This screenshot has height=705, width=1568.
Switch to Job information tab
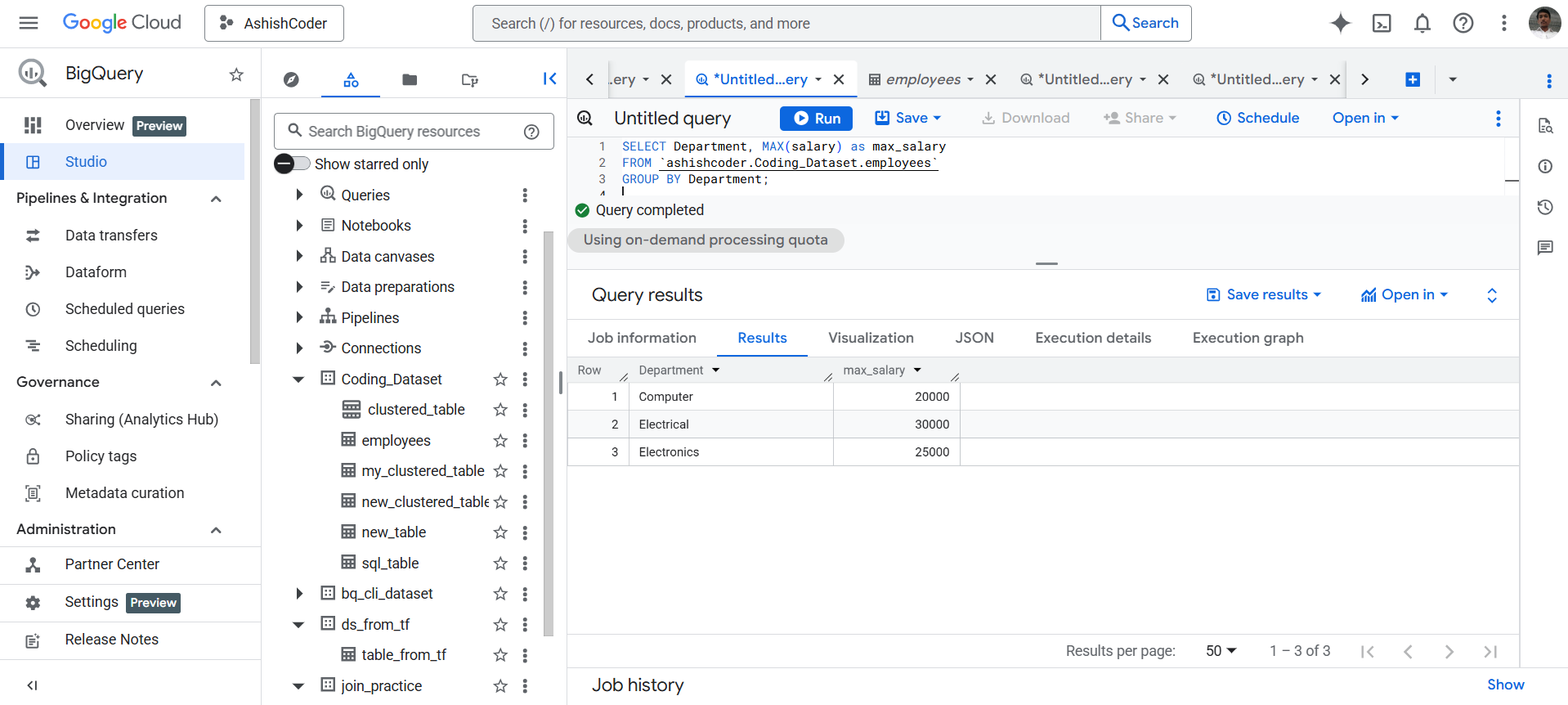(642, 338)
